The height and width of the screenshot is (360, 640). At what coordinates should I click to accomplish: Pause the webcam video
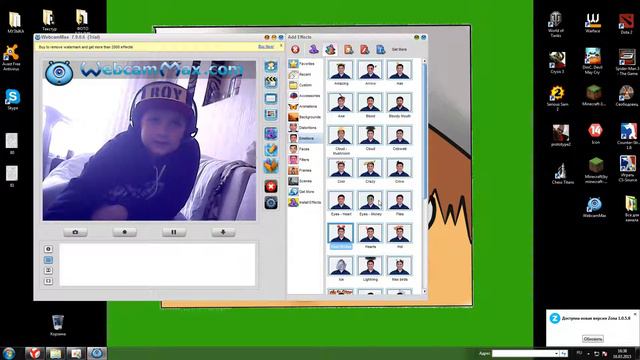pyautogui.click(x=174, y=232)
